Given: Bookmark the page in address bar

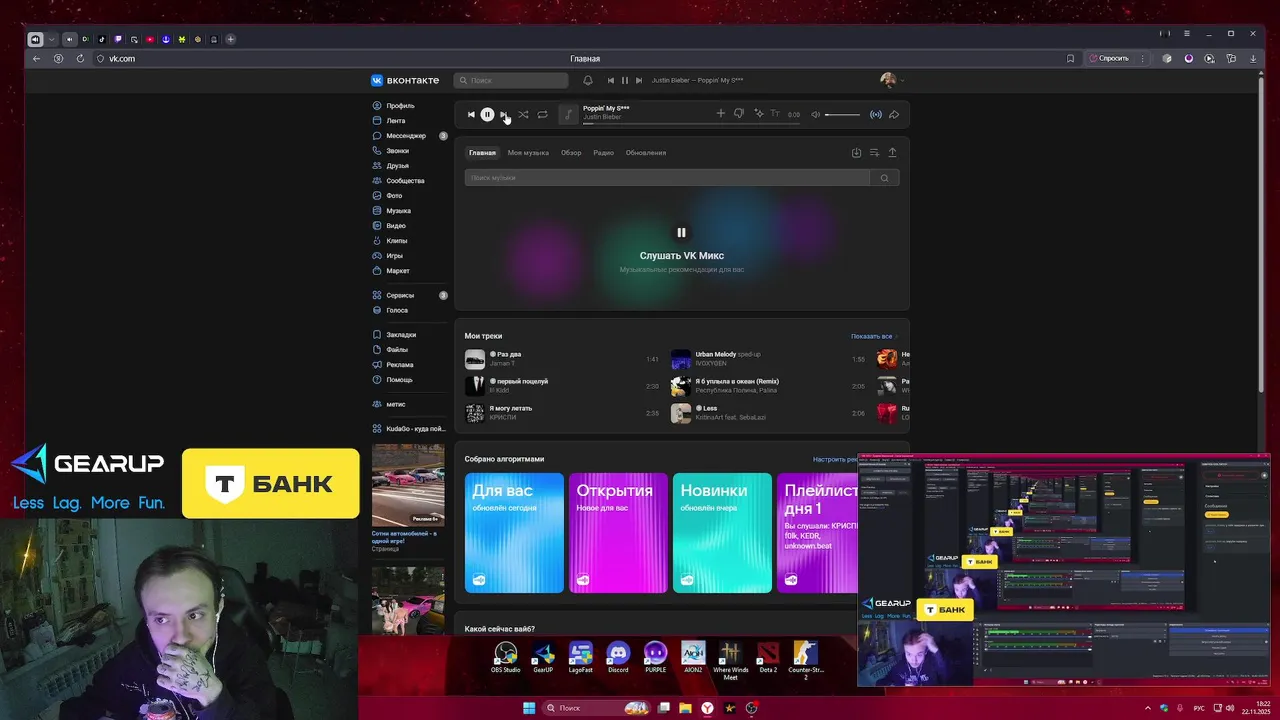Looking at the screenshot, I should 1070,58.
